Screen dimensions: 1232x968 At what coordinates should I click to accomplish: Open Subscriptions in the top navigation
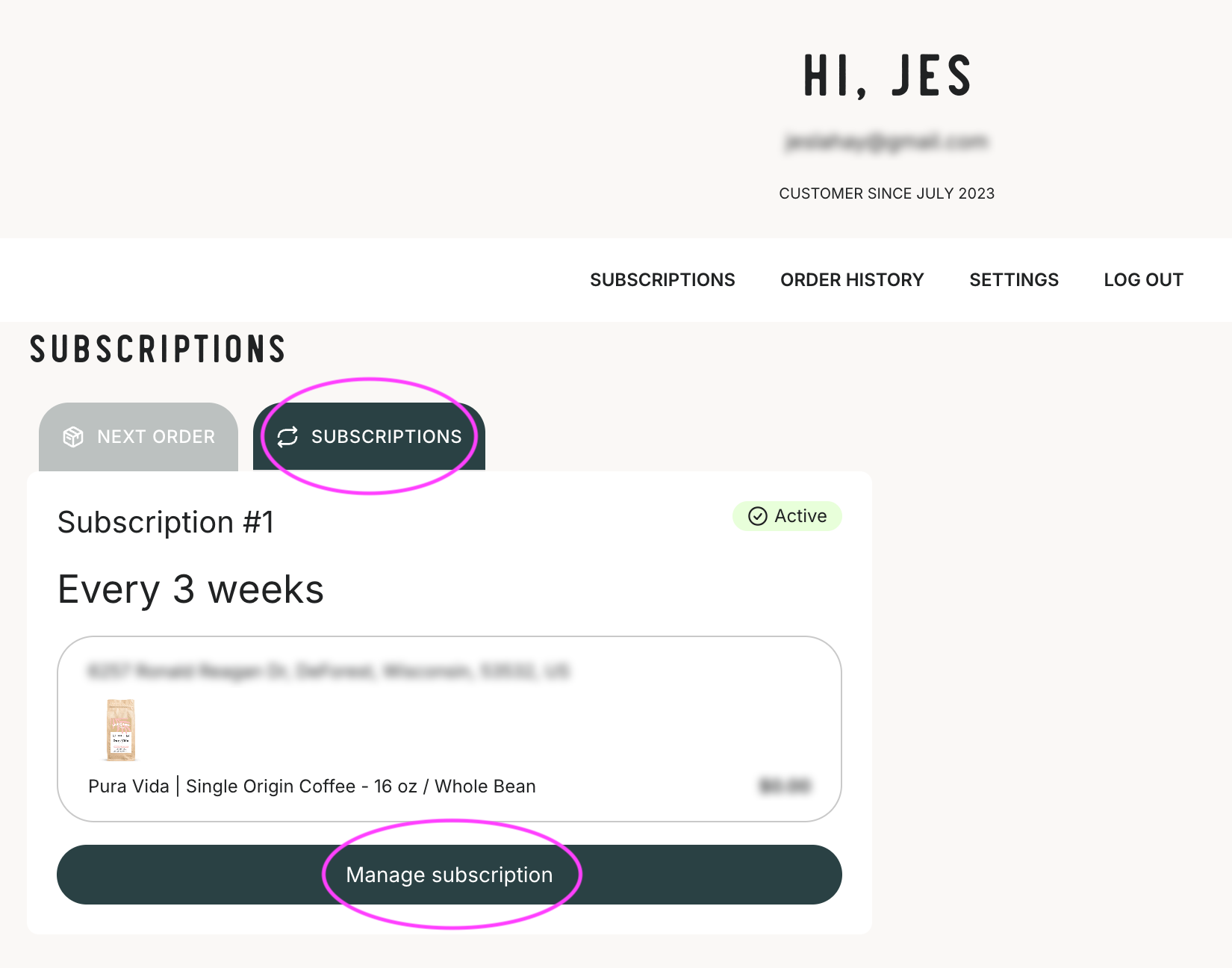pos(662,280)
